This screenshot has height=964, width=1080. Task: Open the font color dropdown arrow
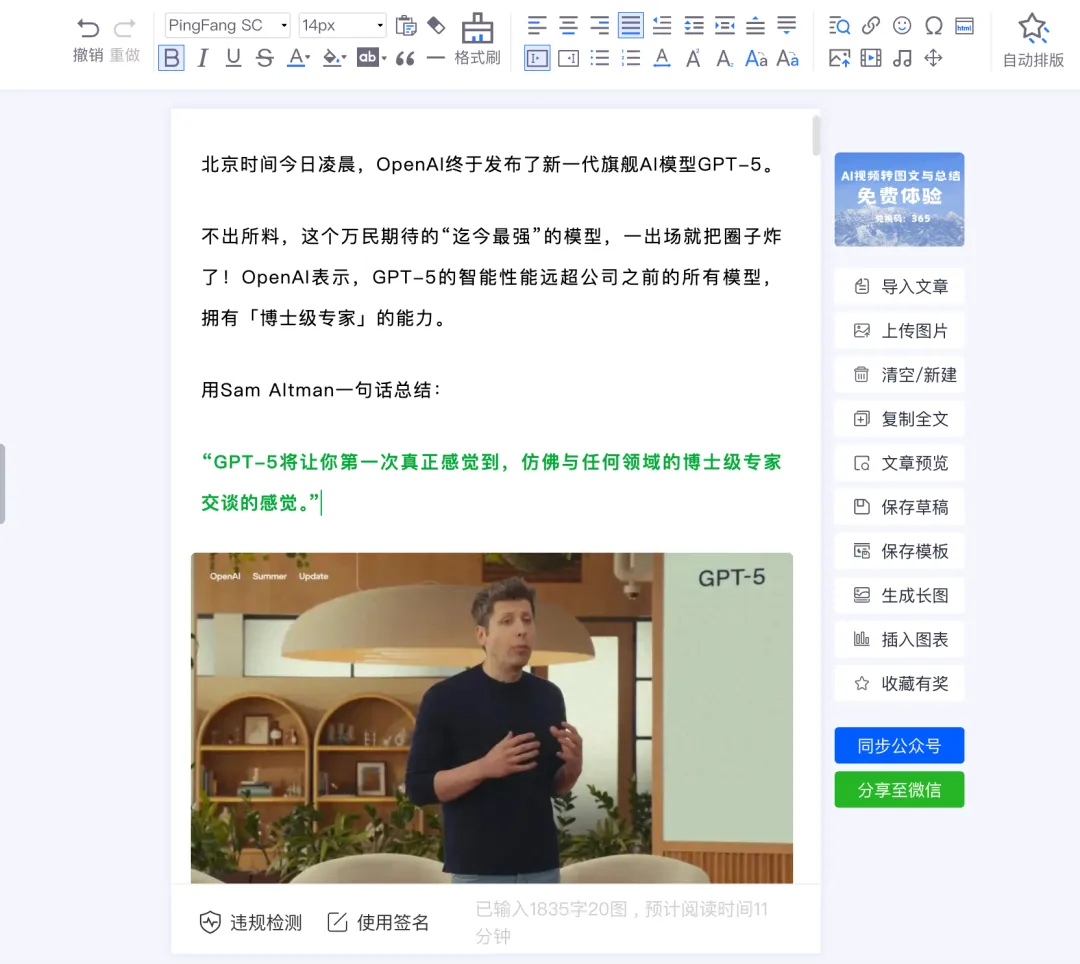308,58
